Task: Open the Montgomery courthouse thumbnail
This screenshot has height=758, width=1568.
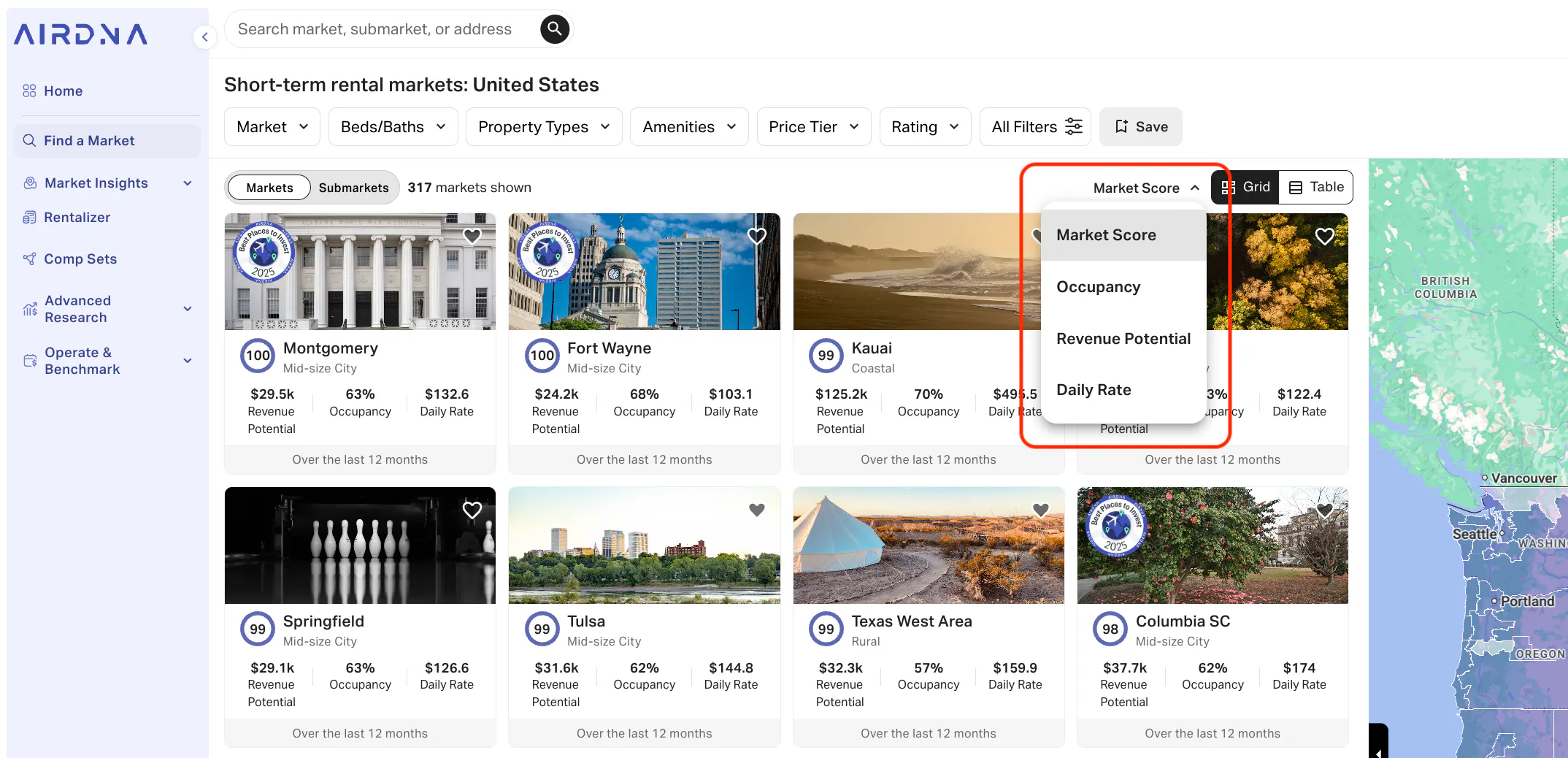Action: (360, 272)
